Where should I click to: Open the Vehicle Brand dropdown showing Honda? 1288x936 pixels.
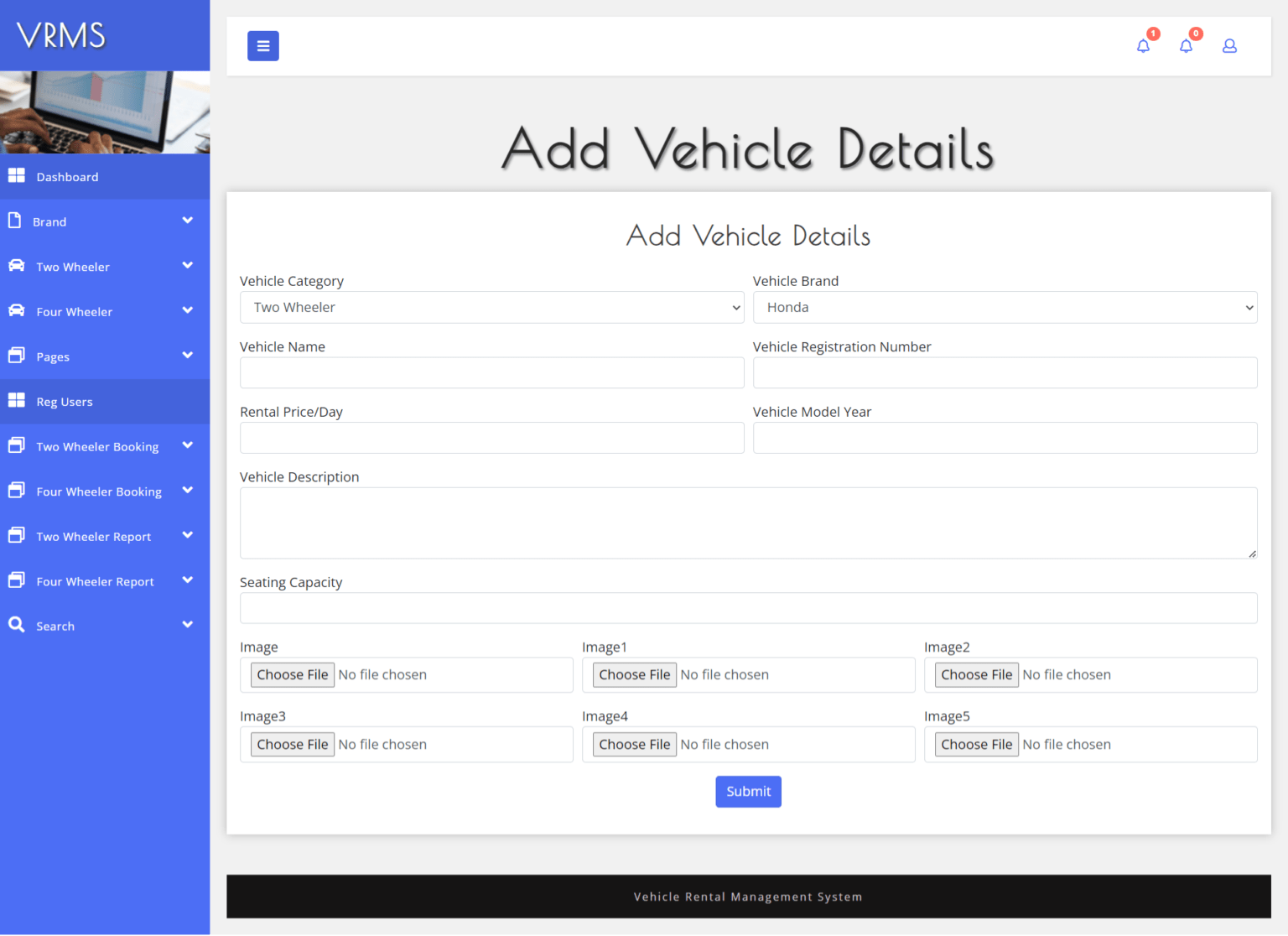point(1005,307)
